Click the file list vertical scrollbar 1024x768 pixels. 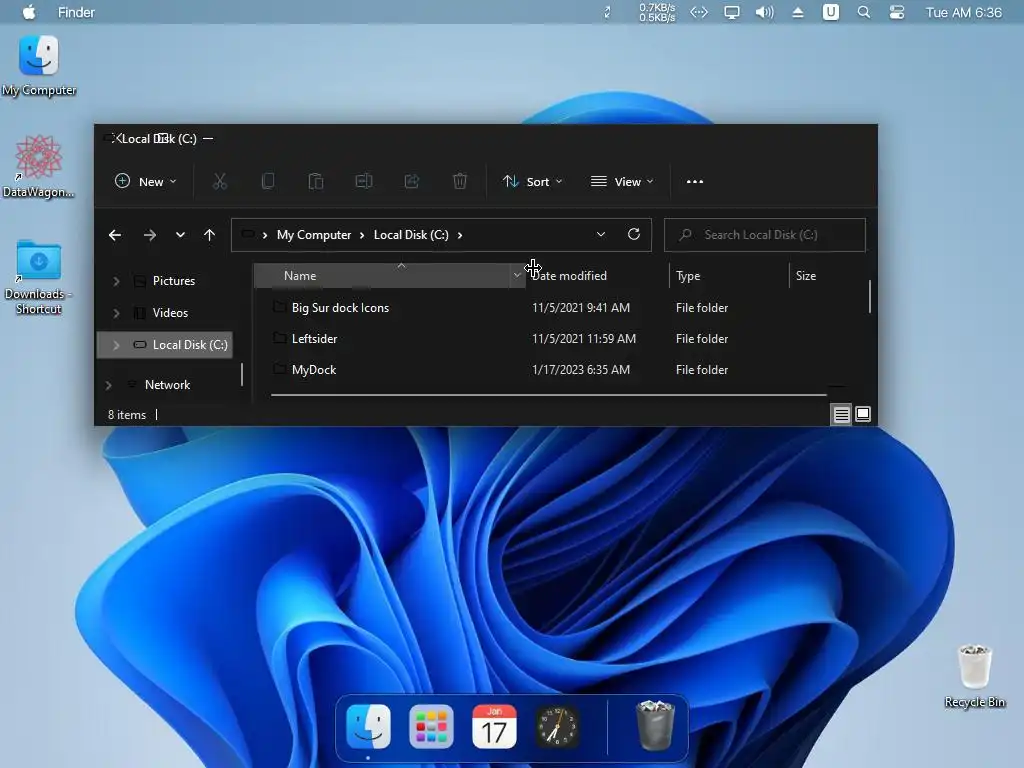pos(870,296)
